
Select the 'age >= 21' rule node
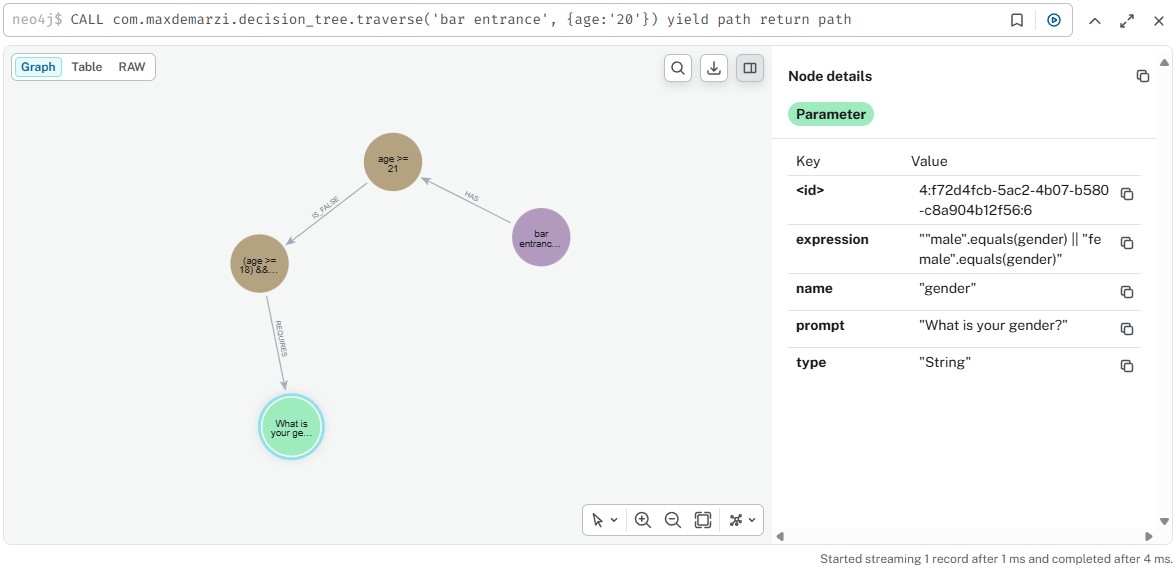(393, 162)
